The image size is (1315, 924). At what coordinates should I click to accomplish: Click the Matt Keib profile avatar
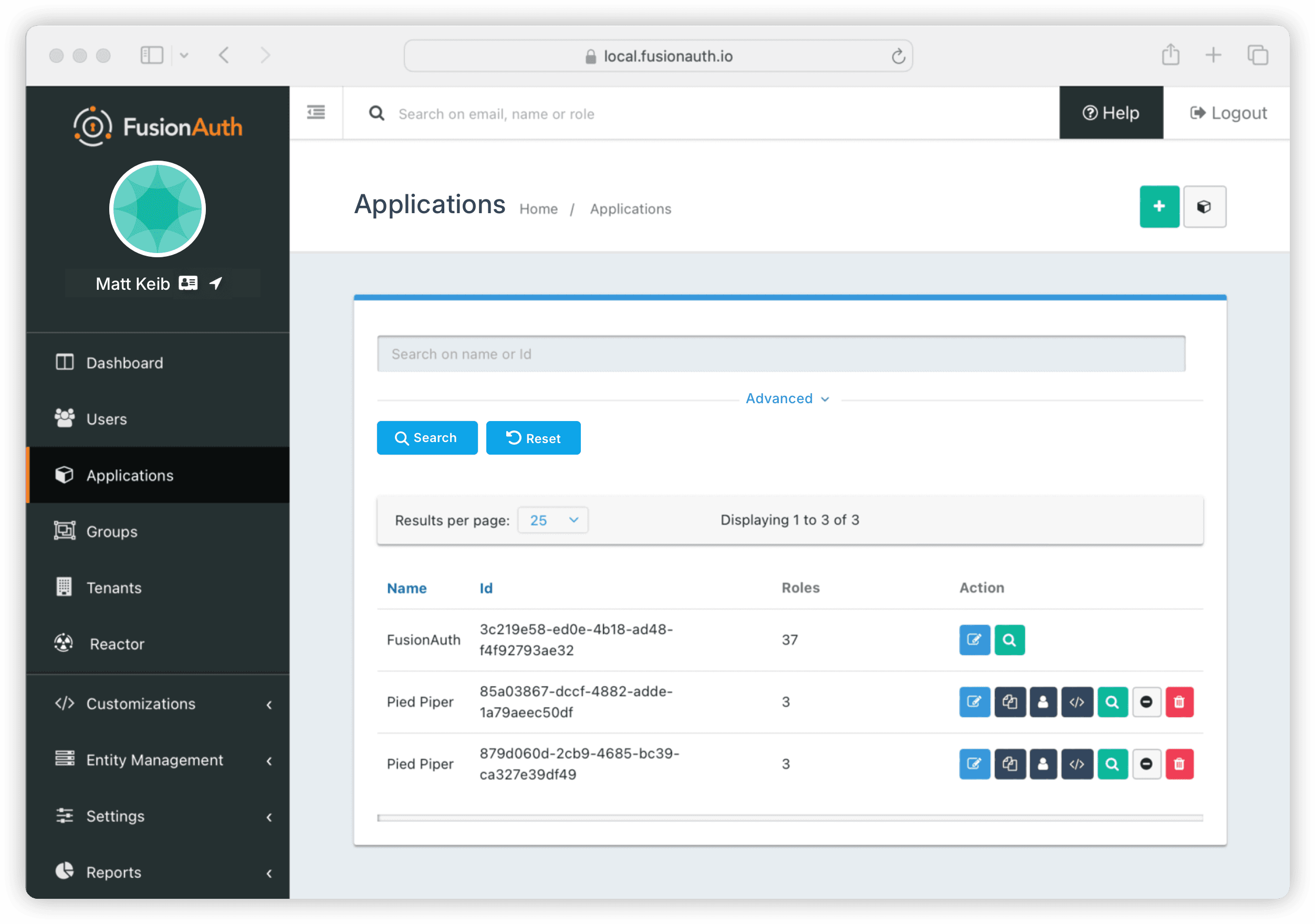tap(158, 209)
